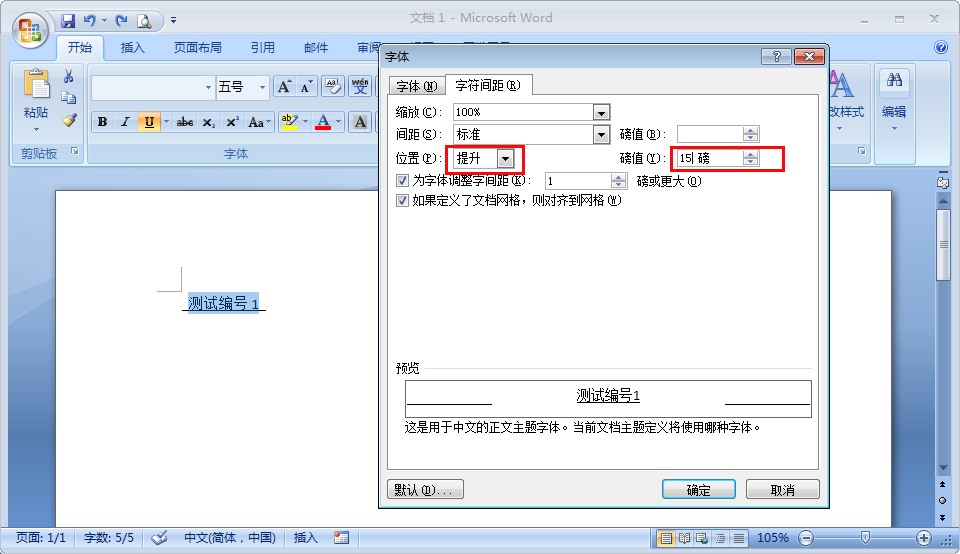Click the Office button logo
960x554 pixels.
tap(30, 28)
